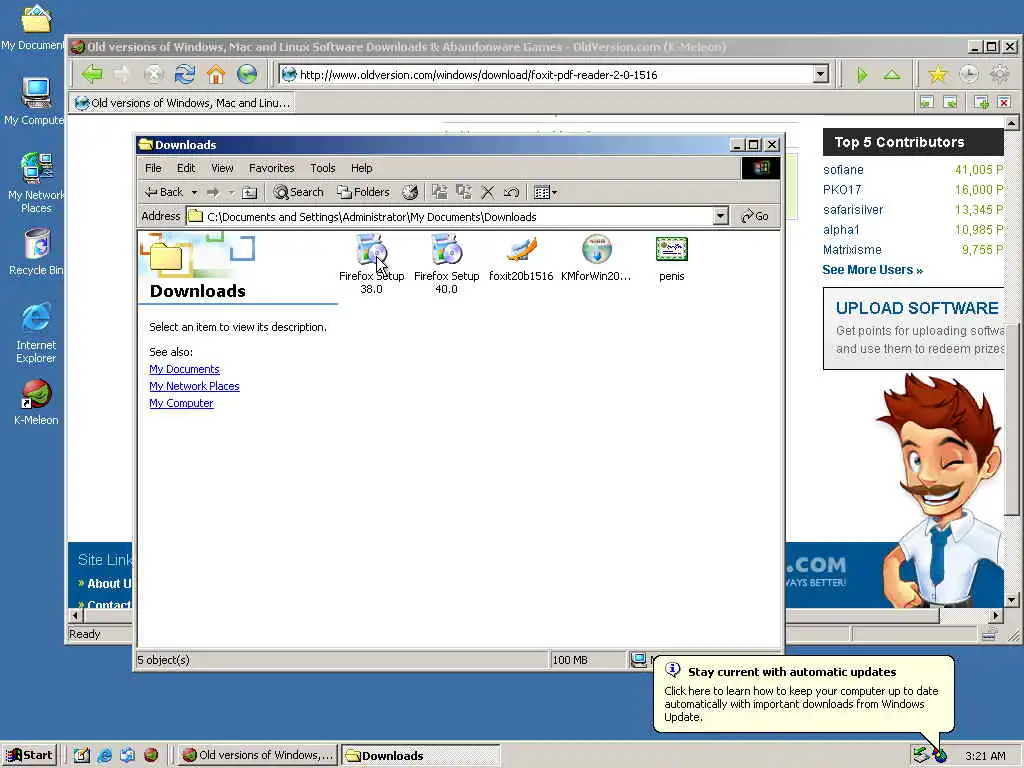1024x768 pixels.
Task: Open the Views dropdown button
Action: point(545,192)
